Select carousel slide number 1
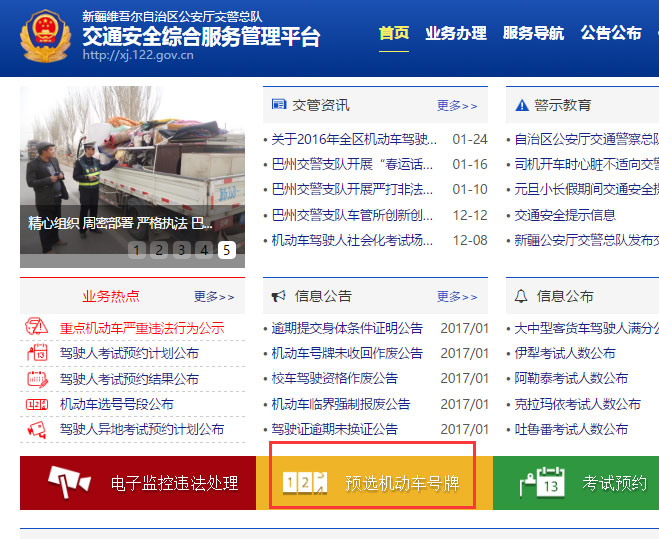The height and width of the screenshot is (539, 659). [x=137, y=250]
